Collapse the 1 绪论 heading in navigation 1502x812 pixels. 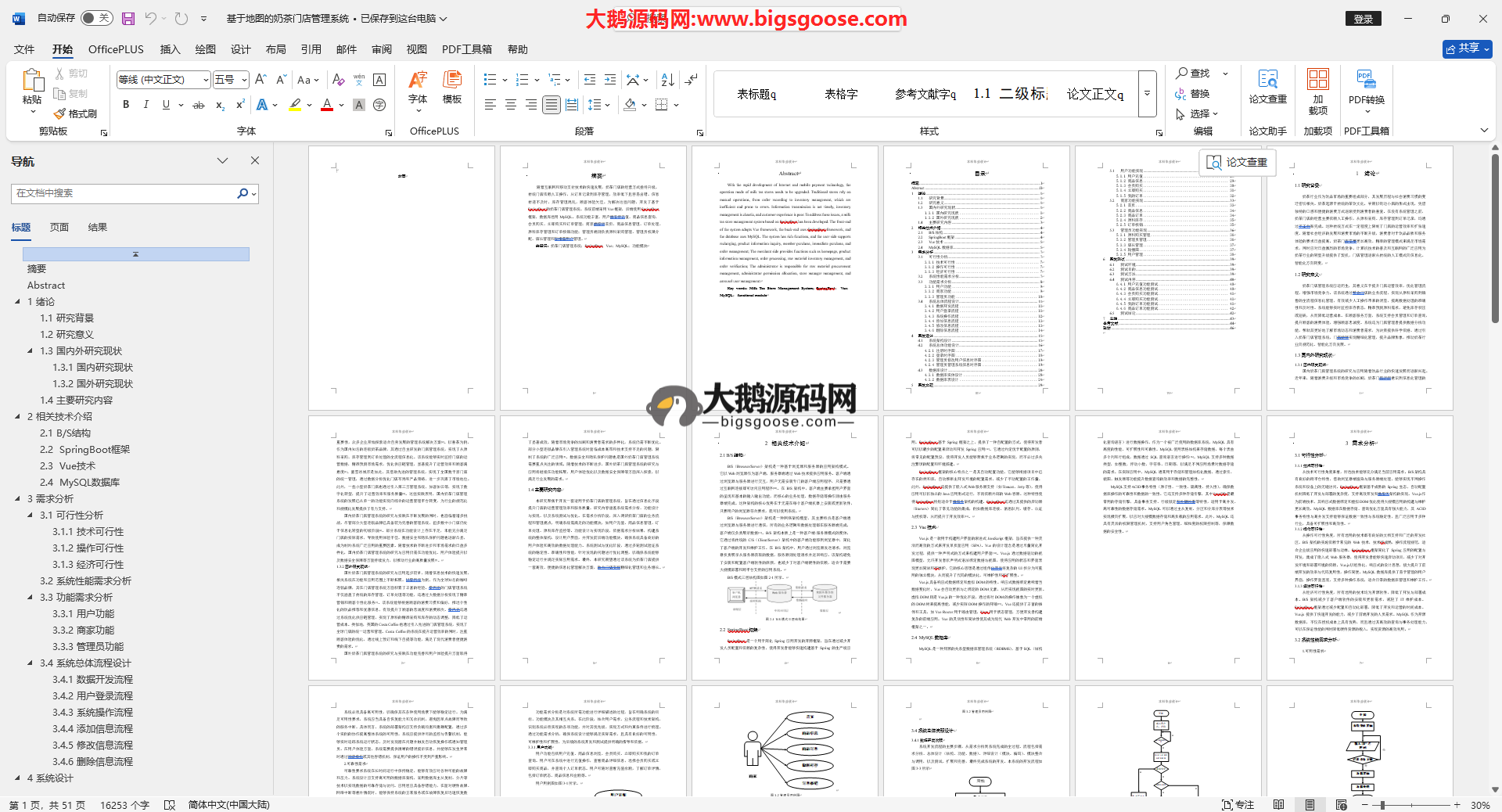tap(18, 302)
